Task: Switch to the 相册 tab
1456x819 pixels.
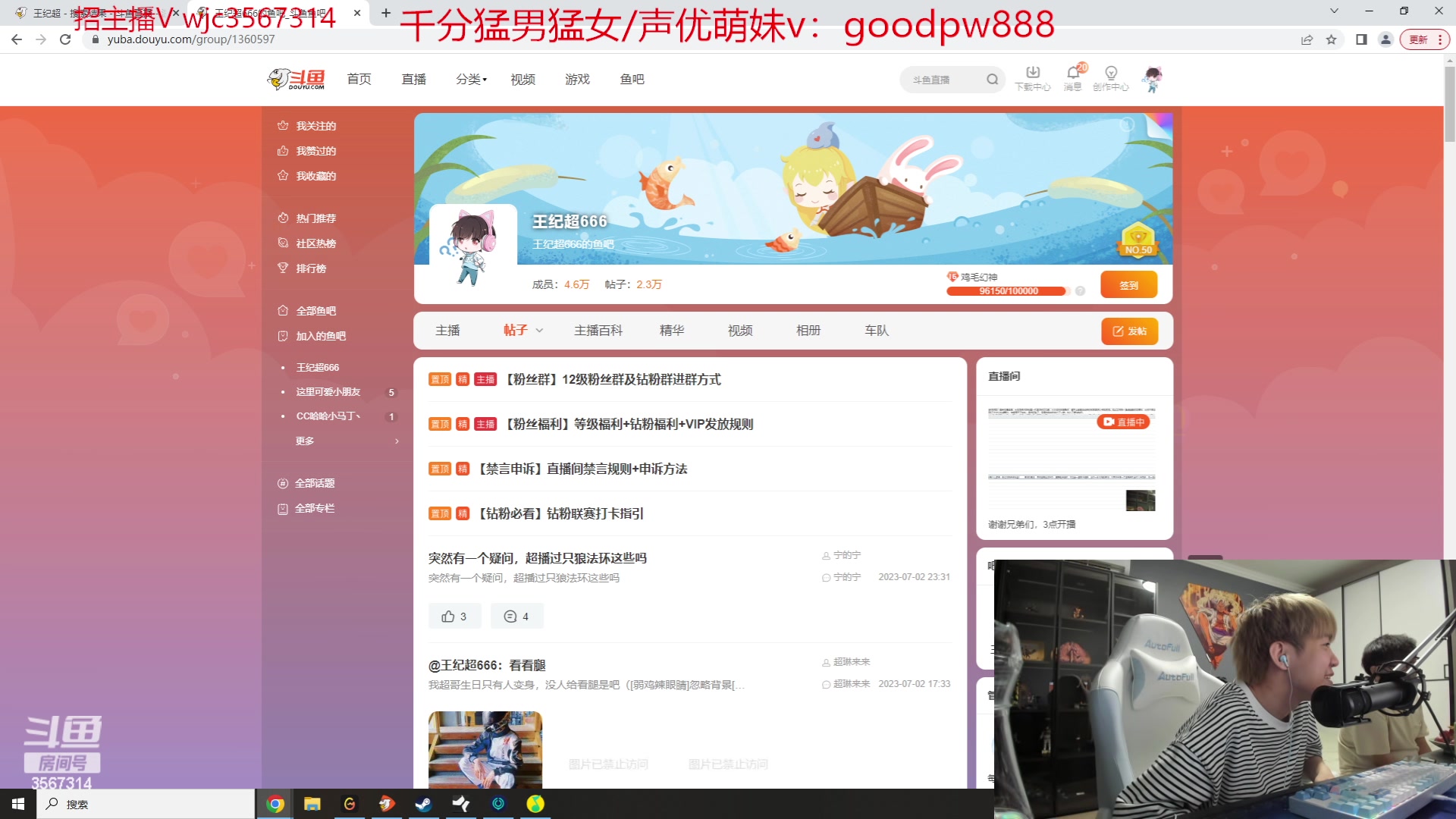Action: [x=808, y=331]
